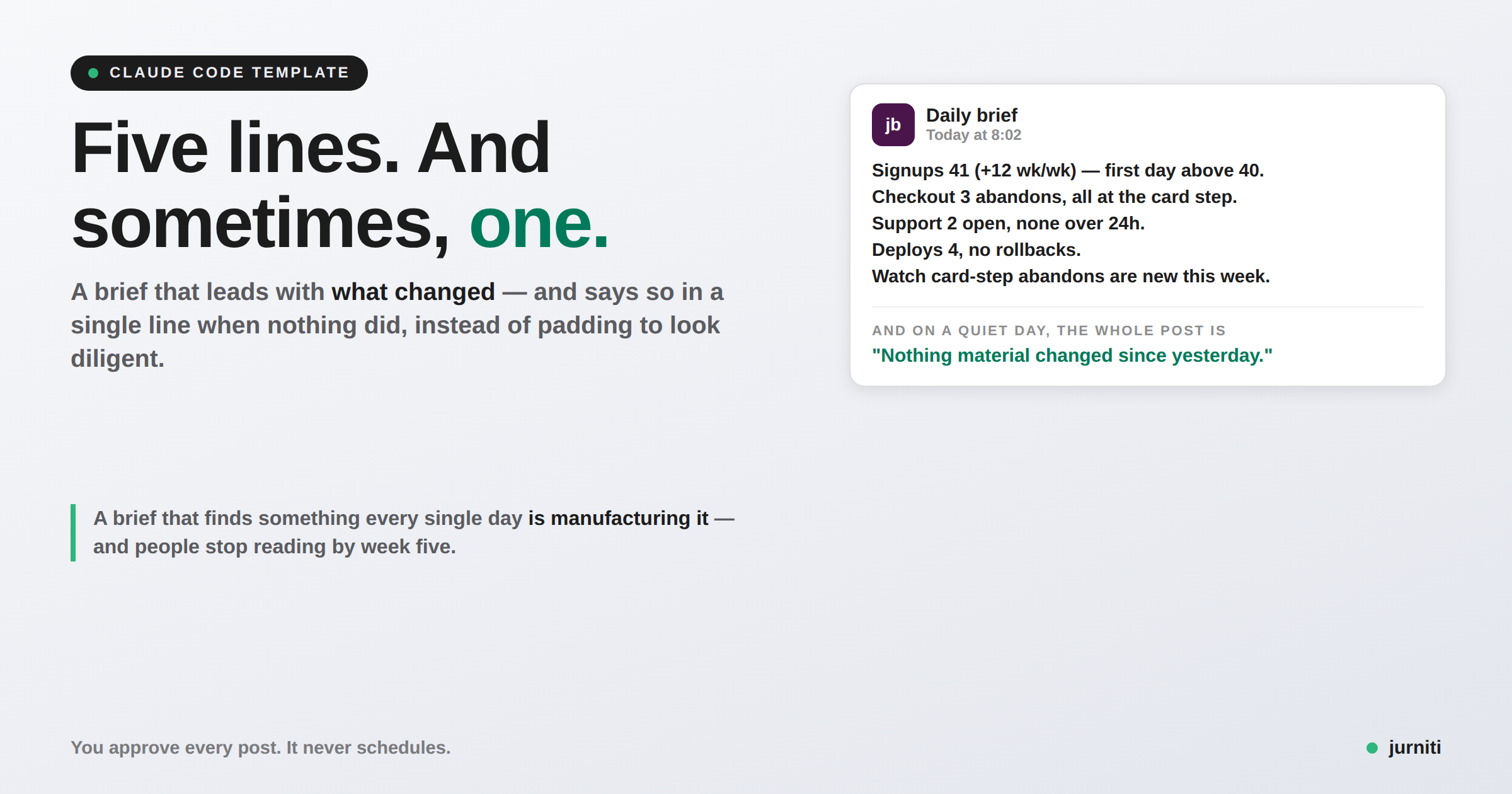The height and width of the screenshot is (794, 1512).
Task: Click the Claude Code Template badge
Action: tap(219, 73)
